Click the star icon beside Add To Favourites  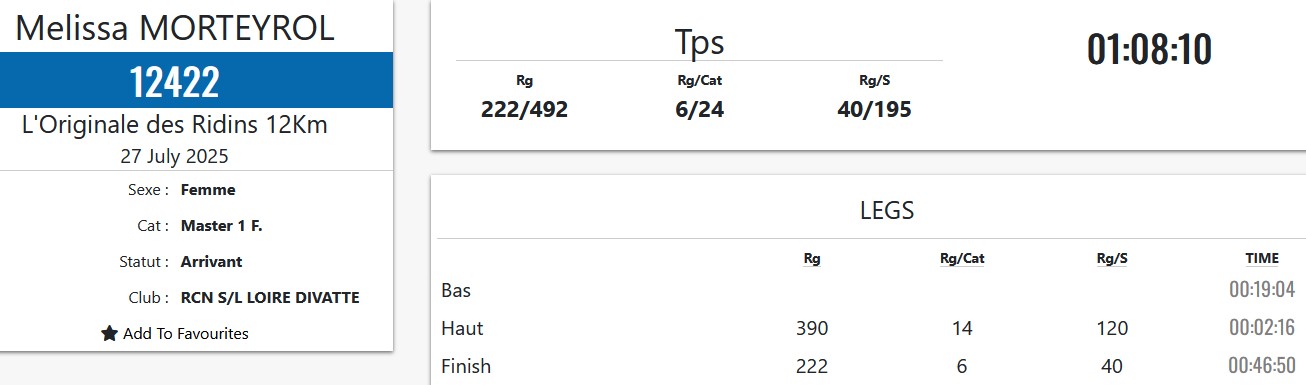[x=110, y=334]
